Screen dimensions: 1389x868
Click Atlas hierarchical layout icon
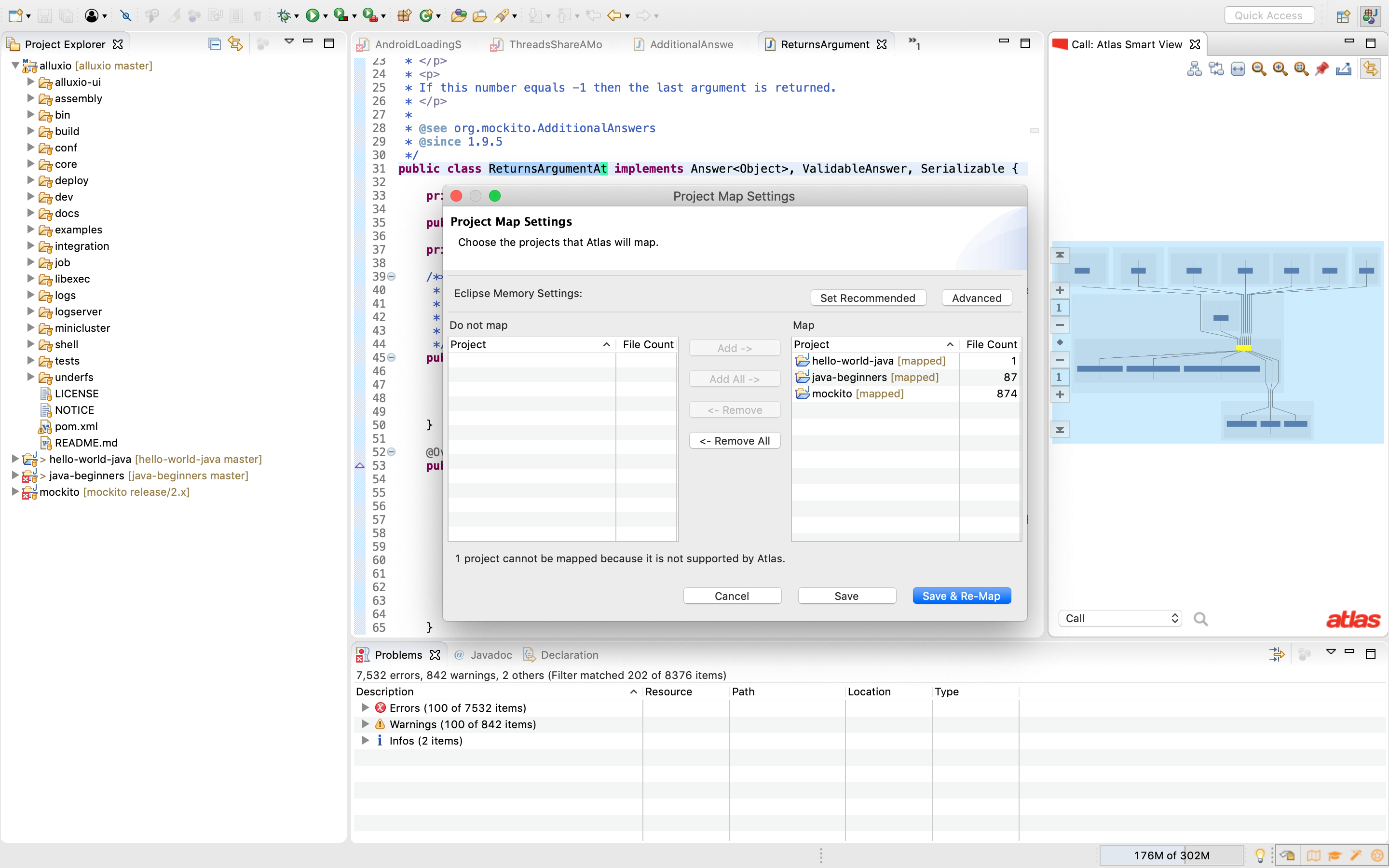click(x=1195, y=69)
